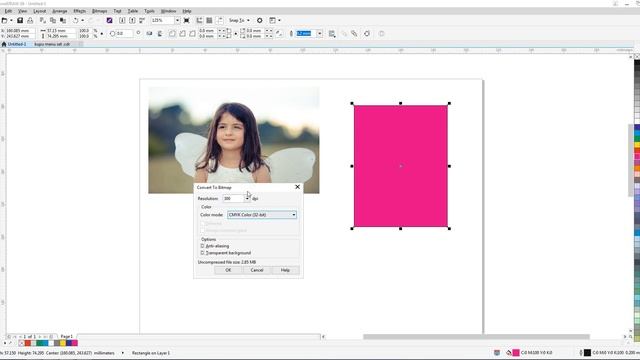Click the Open file icon in toolbar
Screen dimensions: 640x360
click(4, 20)
